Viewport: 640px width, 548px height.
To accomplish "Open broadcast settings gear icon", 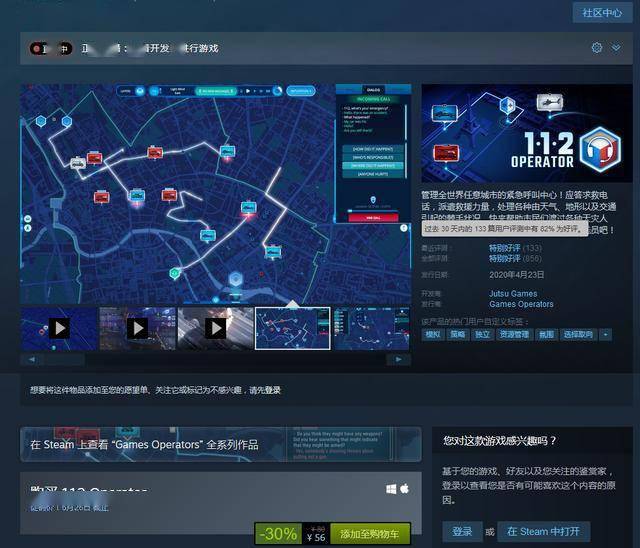I will (x=597, y=48).
